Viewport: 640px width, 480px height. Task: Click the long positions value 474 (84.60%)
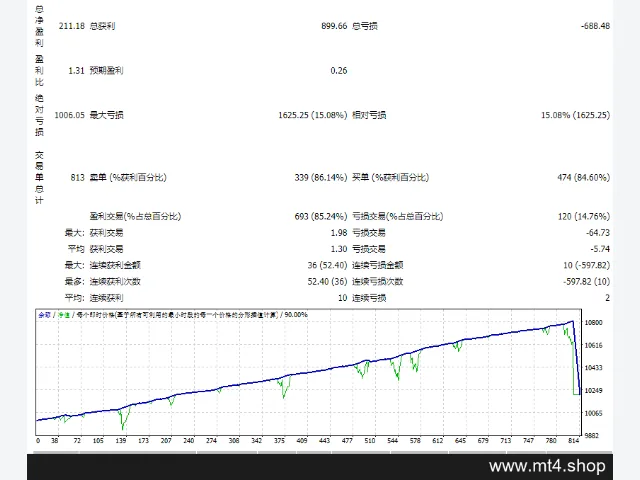click(x=584, y=178)
